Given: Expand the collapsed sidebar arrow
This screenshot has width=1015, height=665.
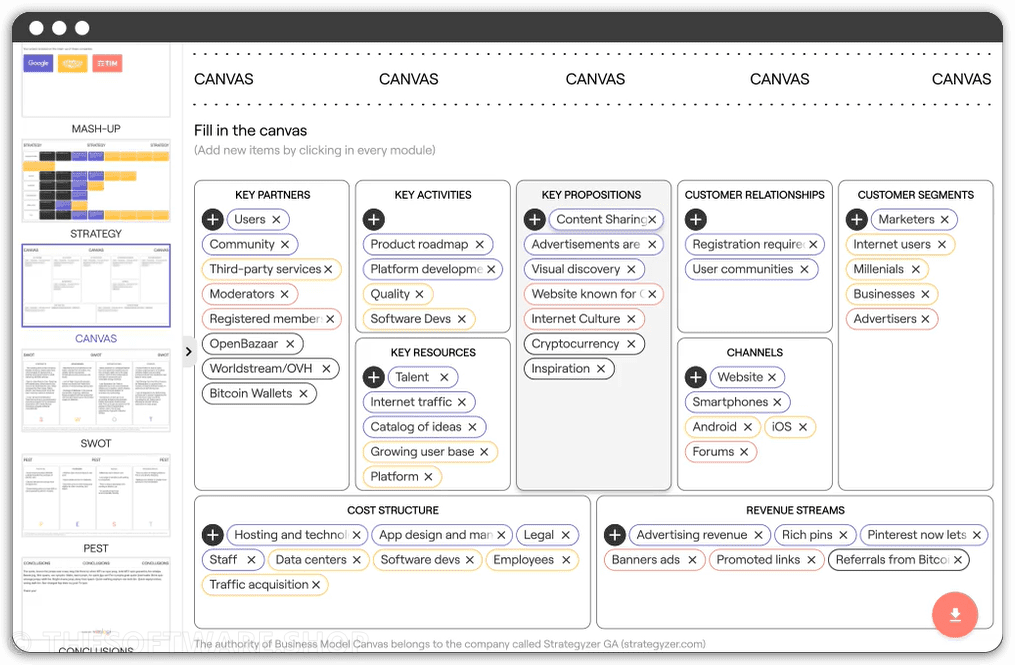Looking at the screenshot, I should [188, 352].
